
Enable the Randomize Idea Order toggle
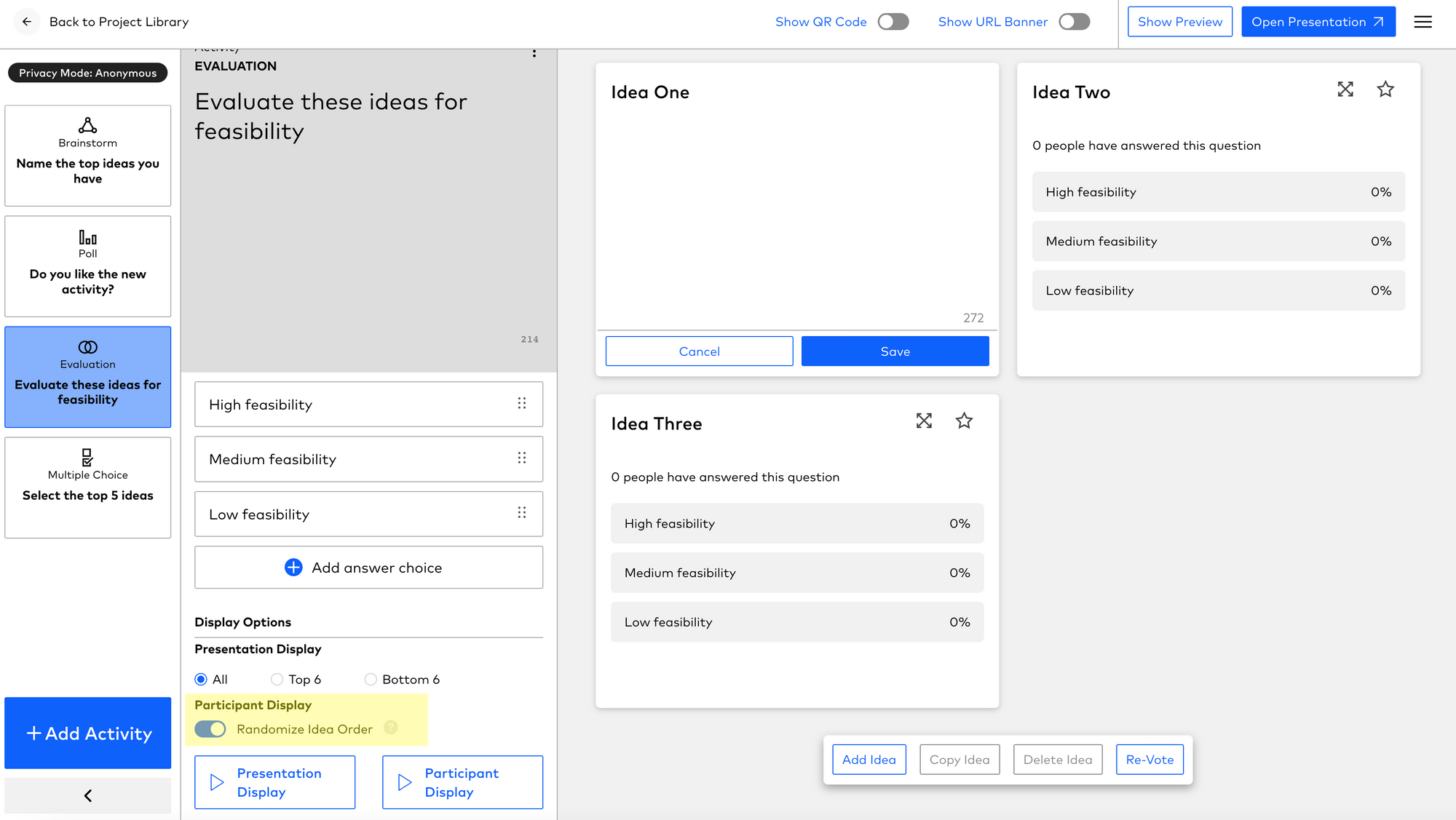[210, 729]
